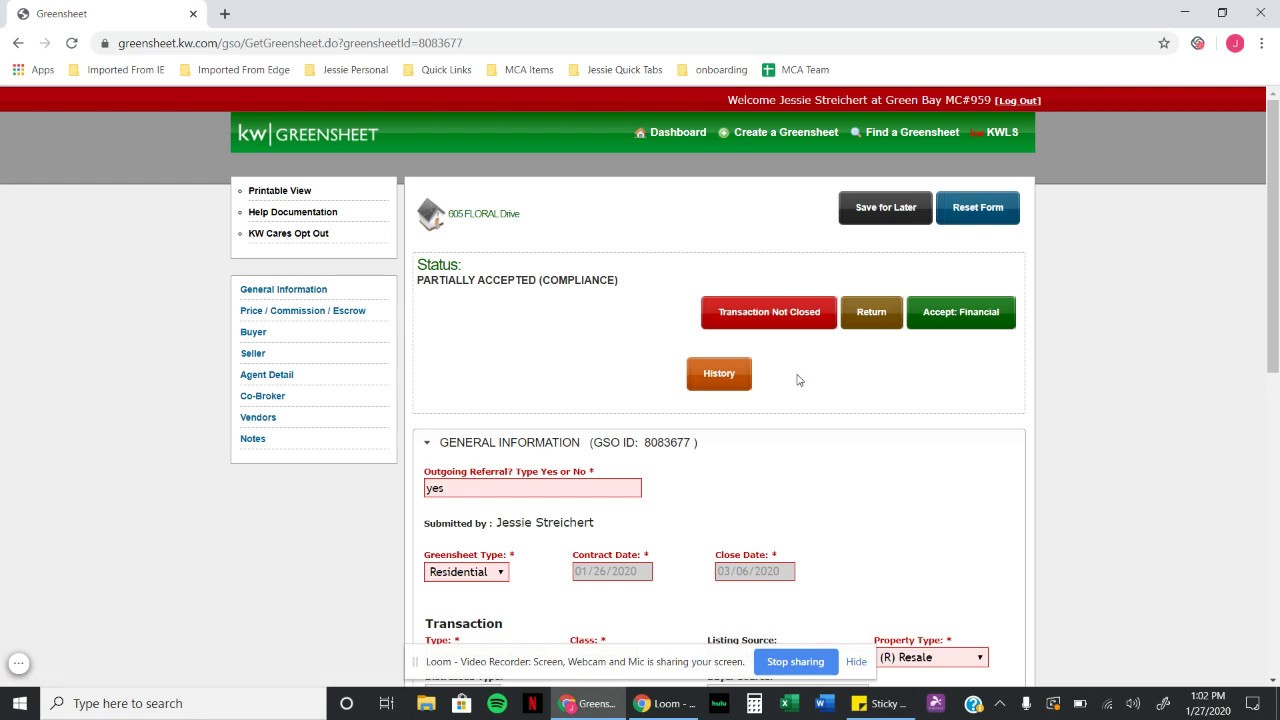Click the Reset Form button
1280x720 pixels.
click(x=978, y=208)
